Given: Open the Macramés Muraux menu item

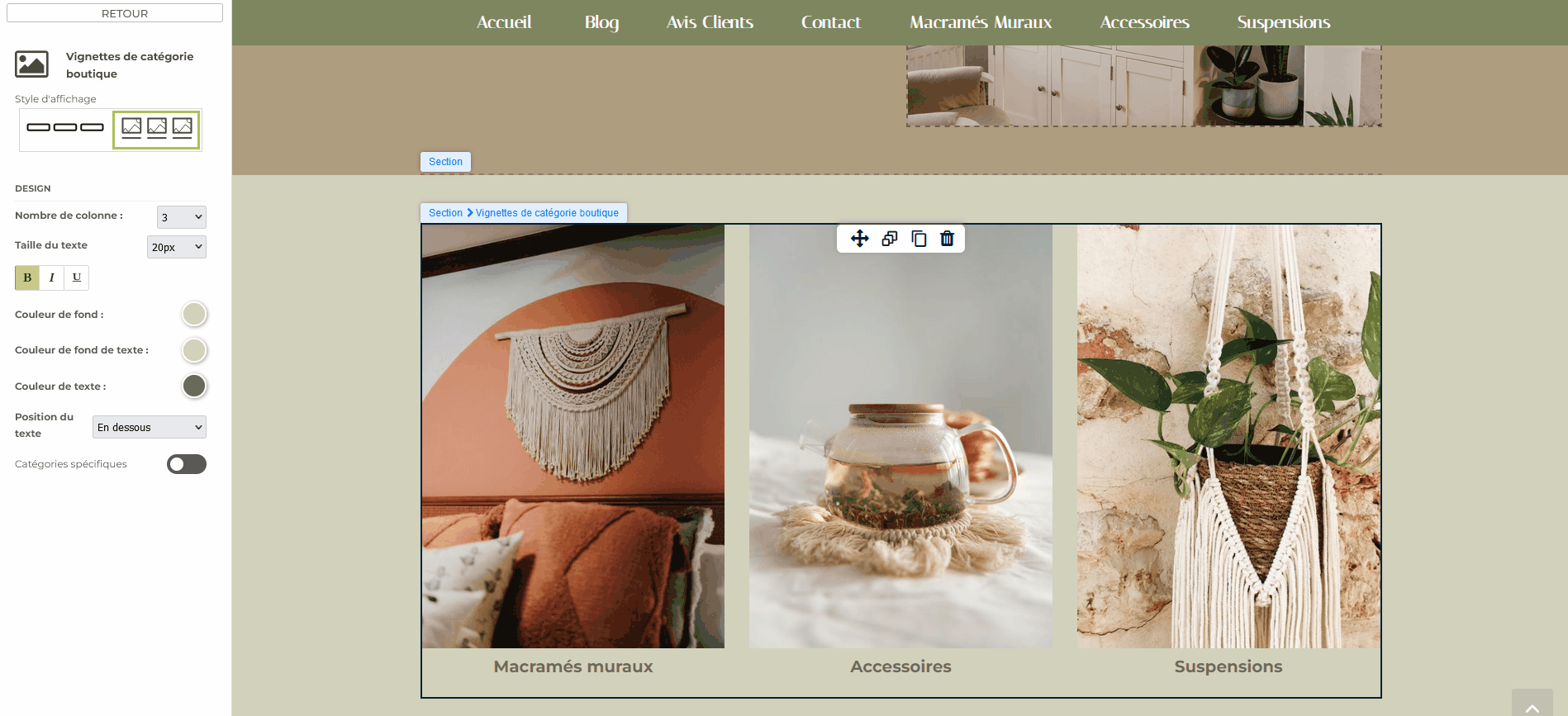Looking at the screenshot, I should (981, 22).
